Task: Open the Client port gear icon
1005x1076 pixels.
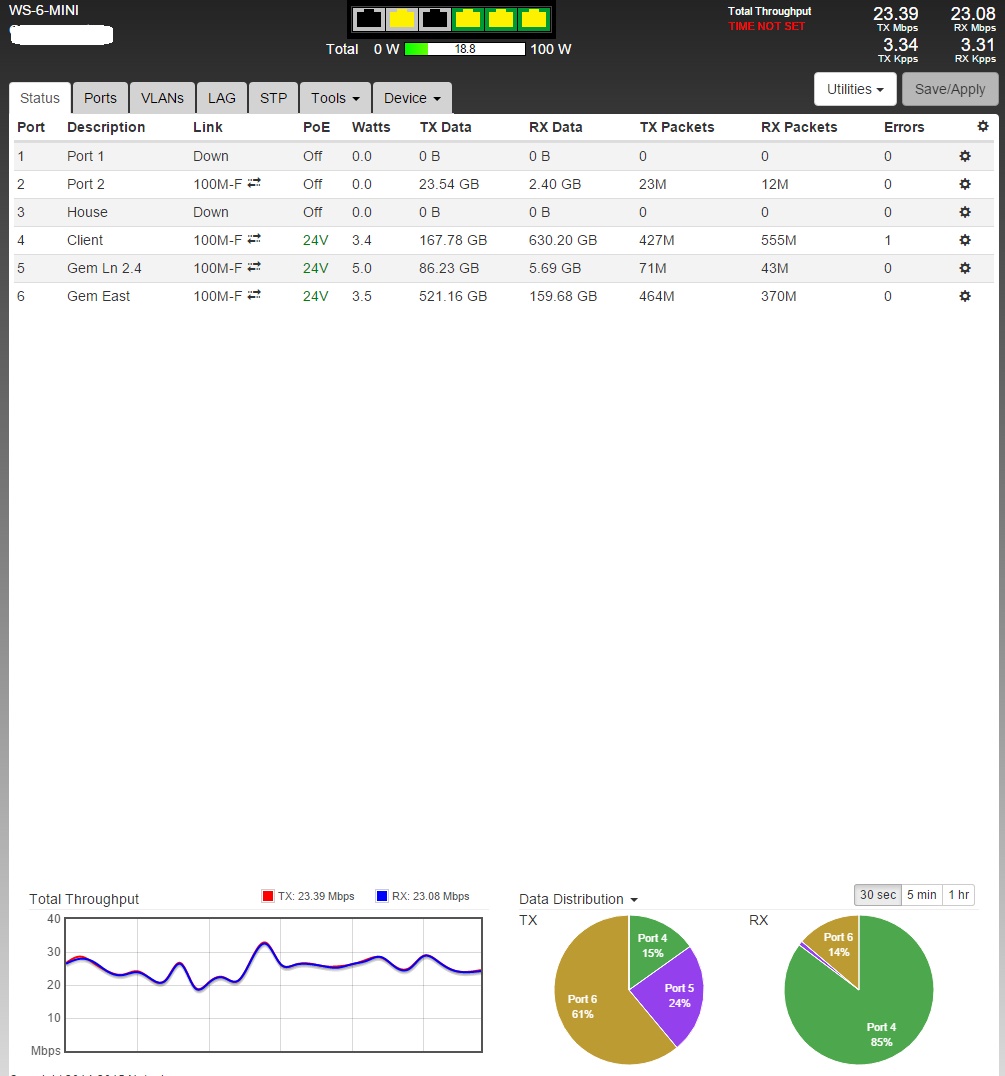Action: (965, 240)
